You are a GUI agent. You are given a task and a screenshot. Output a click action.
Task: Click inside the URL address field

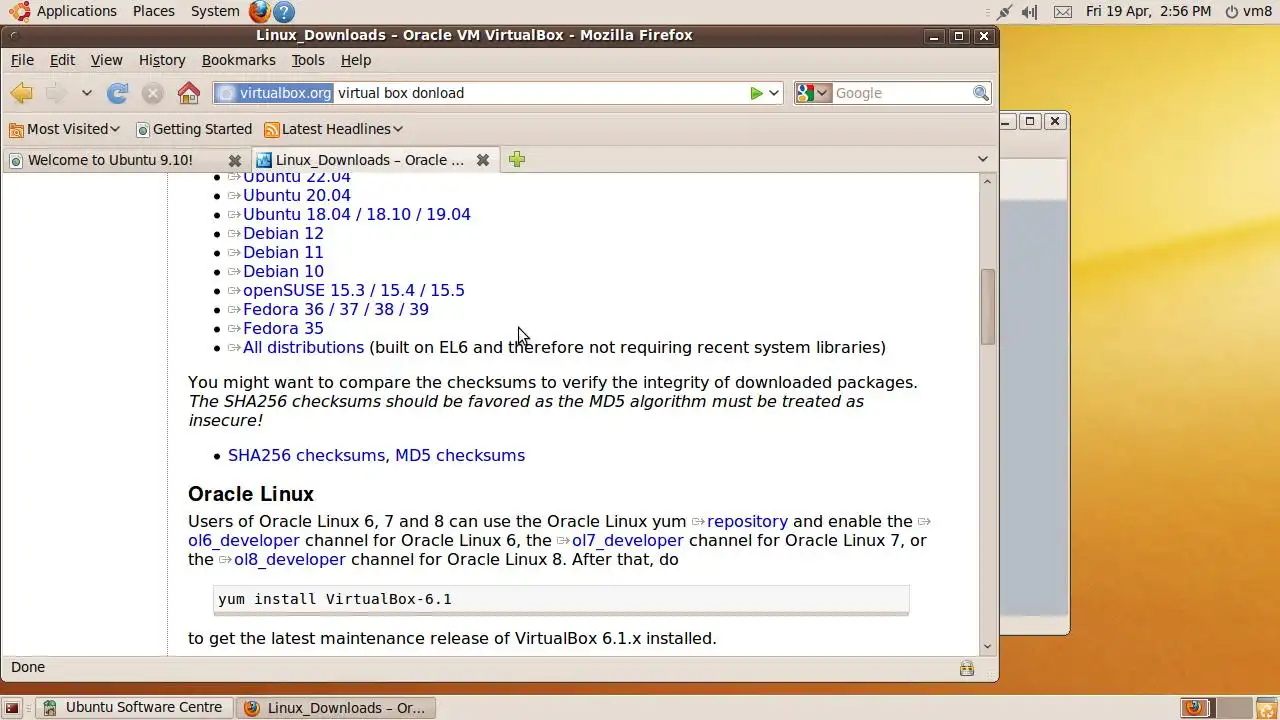[x=540, y=93]
